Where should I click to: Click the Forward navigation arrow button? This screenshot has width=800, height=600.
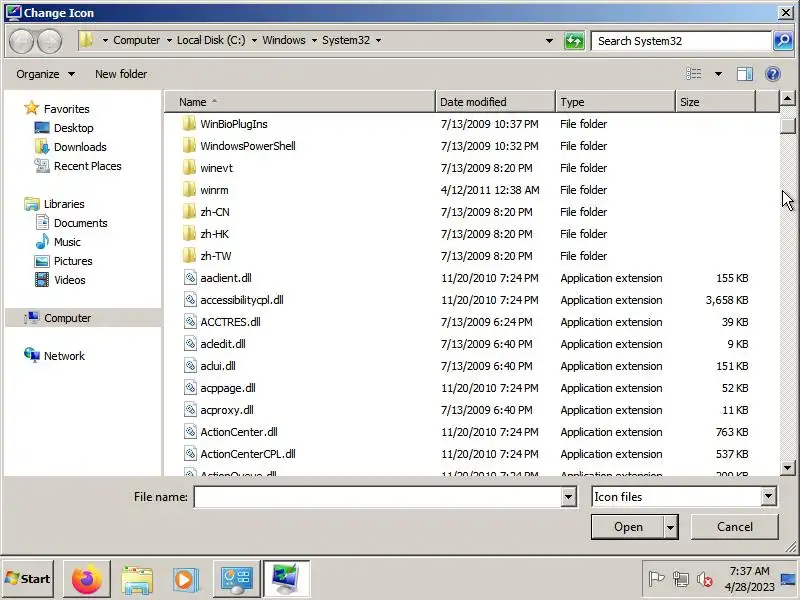[49, 41]
